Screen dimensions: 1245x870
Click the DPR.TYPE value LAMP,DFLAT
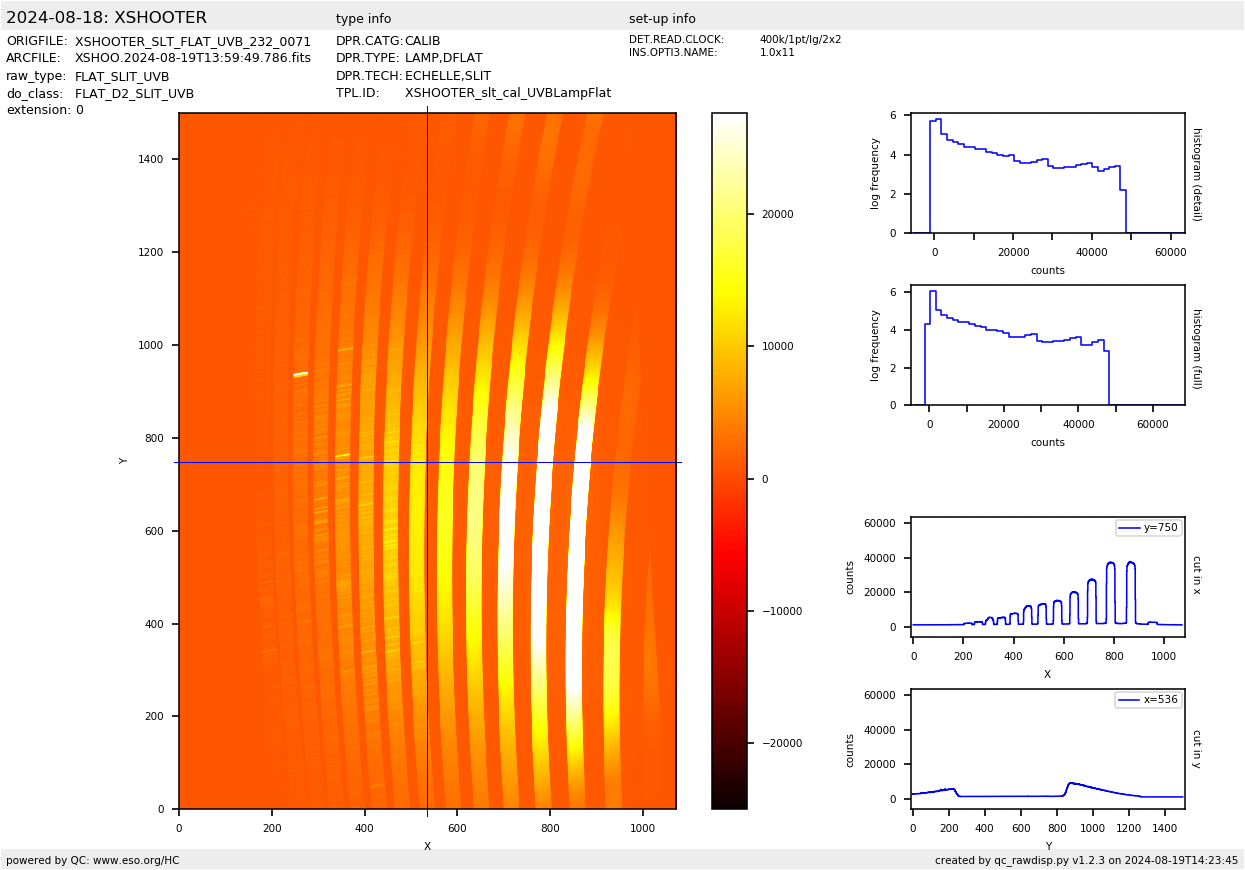(x=443, y=58)
